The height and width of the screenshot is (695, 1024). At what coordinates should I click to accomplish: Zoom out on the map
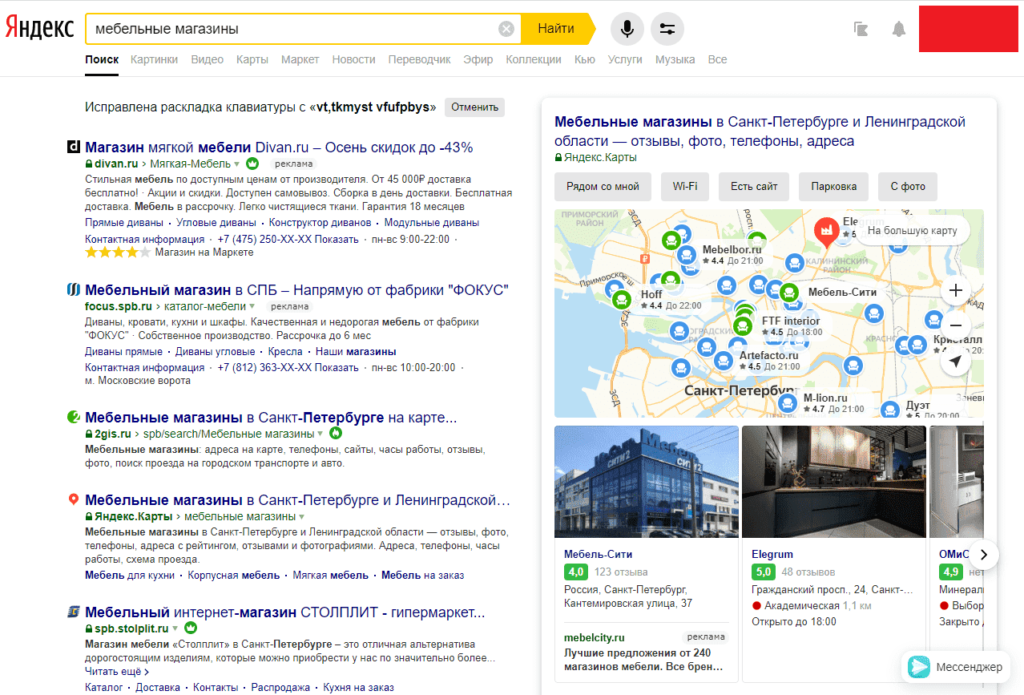[955, 326]
